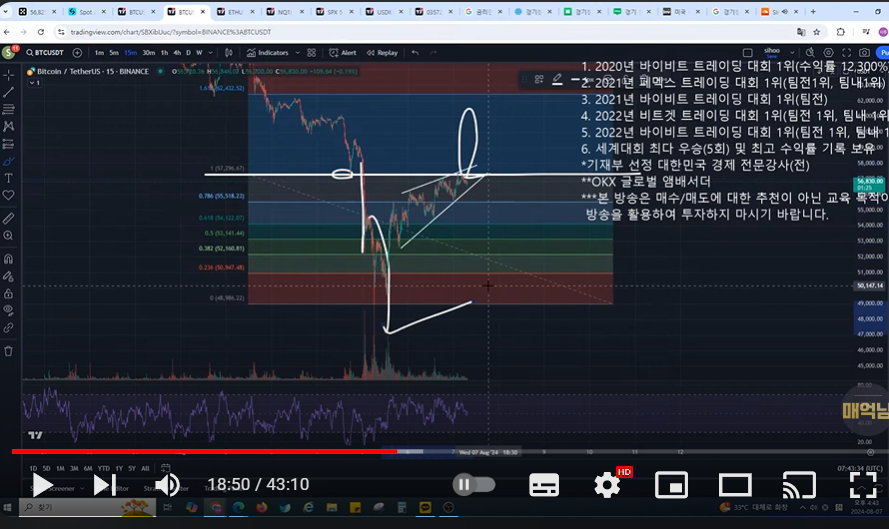
Task: Switch to miniplayer mode
Action: pyautogui.click(x=671, y=485)
